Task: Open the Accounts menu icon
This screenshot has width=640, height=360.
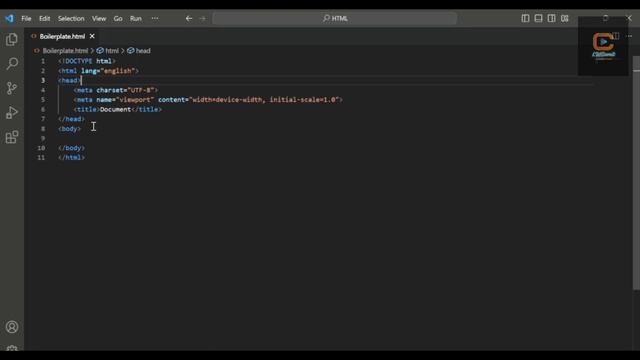Action: (x=12, y=327)
